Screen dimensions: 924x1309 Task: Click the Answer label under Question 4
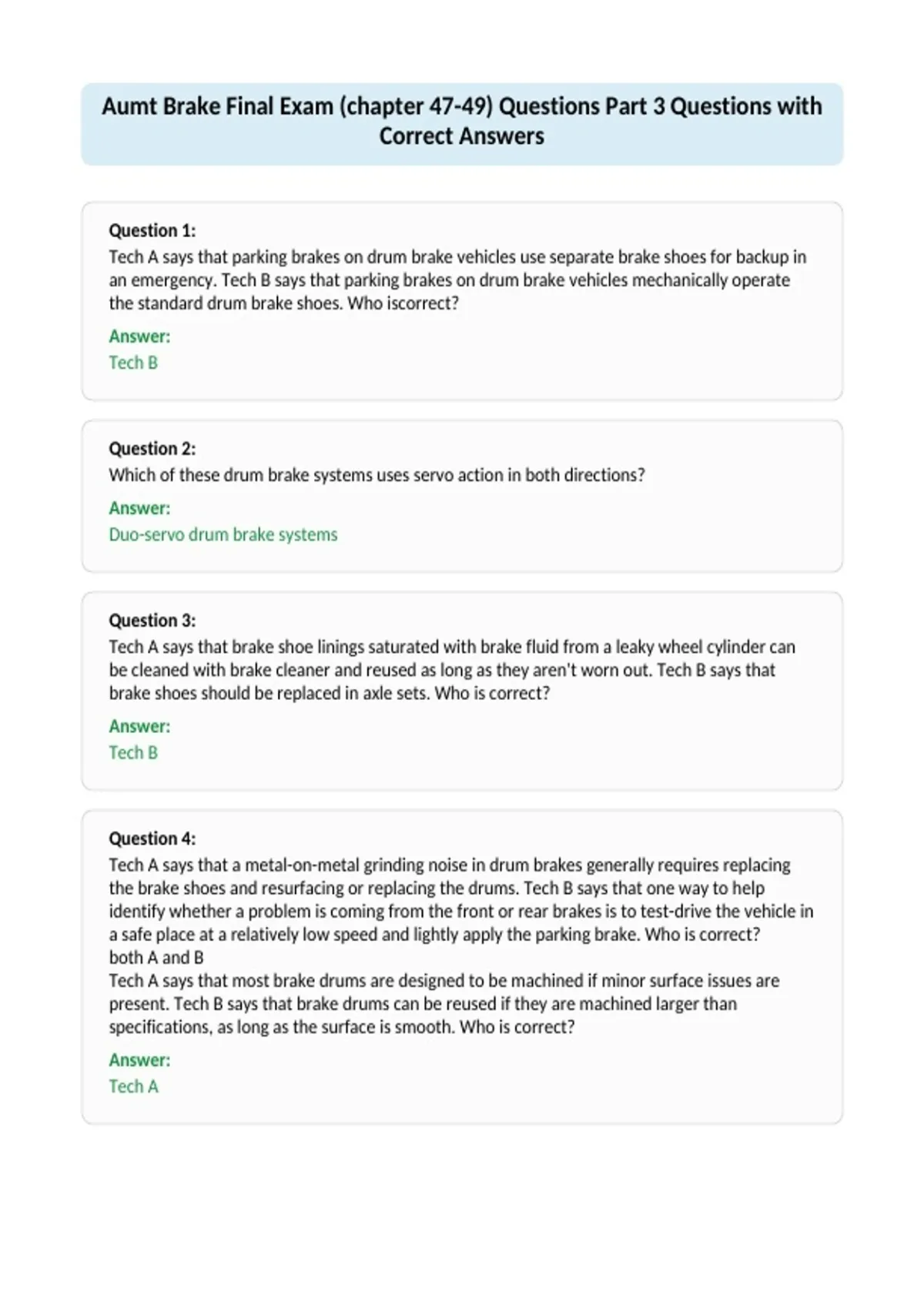(139, 1060)
